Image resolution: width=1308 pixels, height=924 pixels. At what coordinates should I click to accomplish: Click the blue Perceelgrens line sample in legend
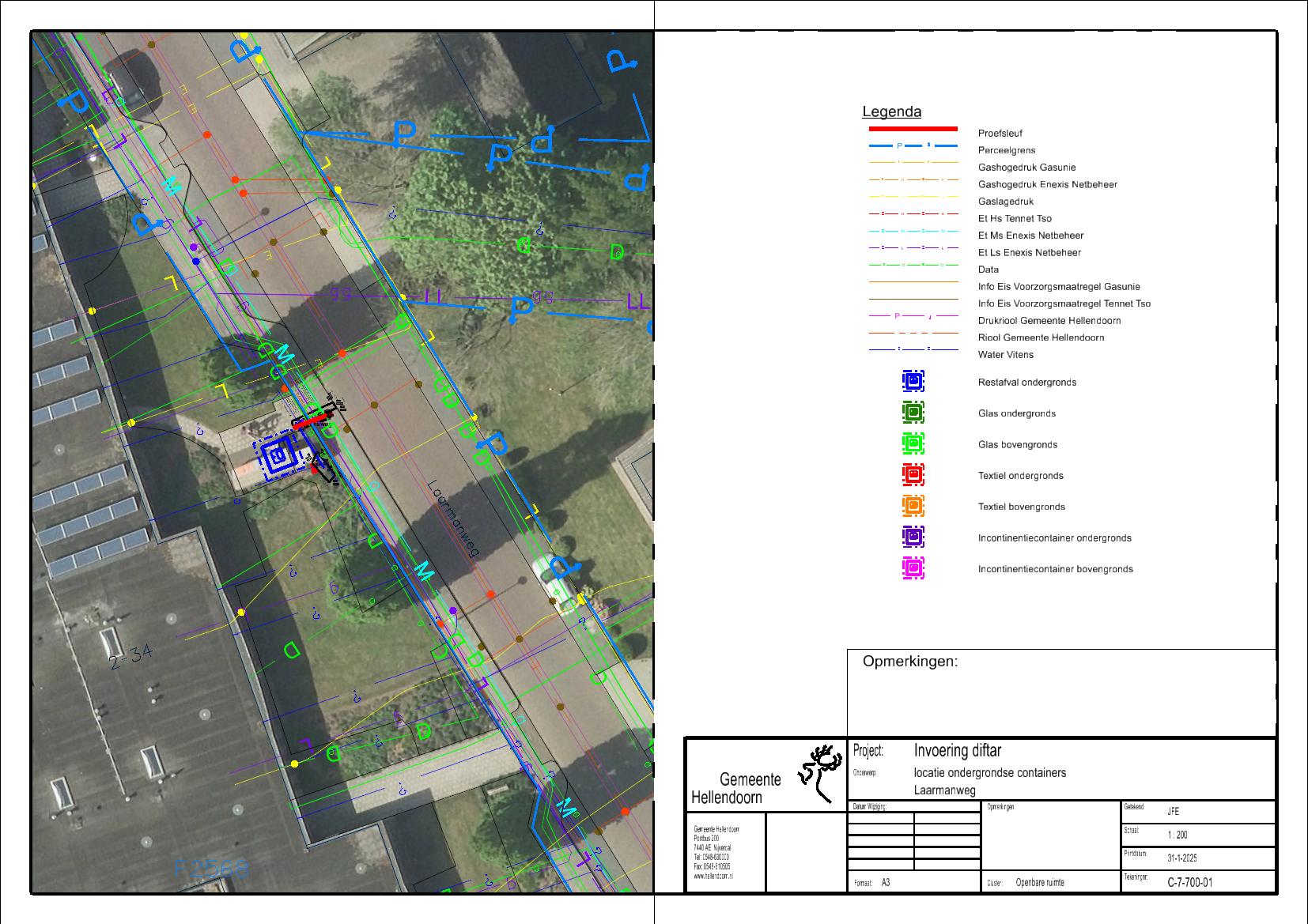[913, 146]
